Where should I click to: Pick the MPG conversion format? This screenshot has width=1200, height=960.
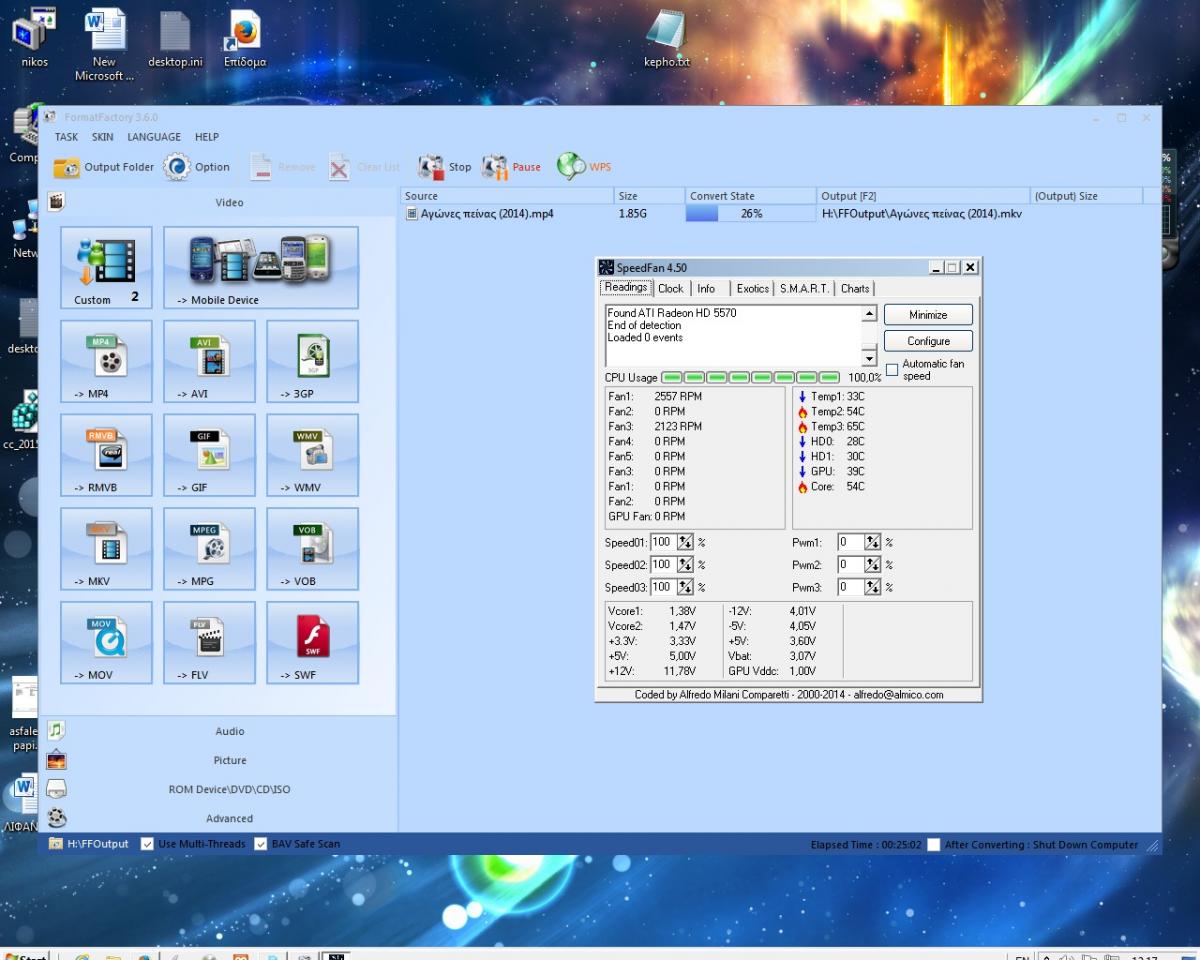tap(209, 549)
